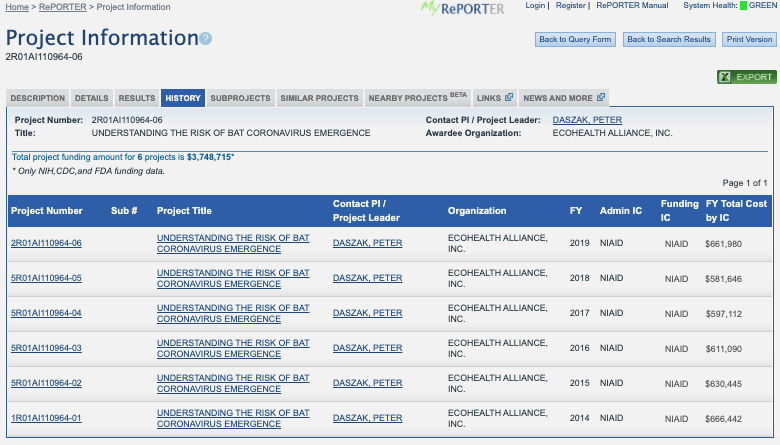Click DASZAK, PETER in the 2019 row

pos(368,243)
